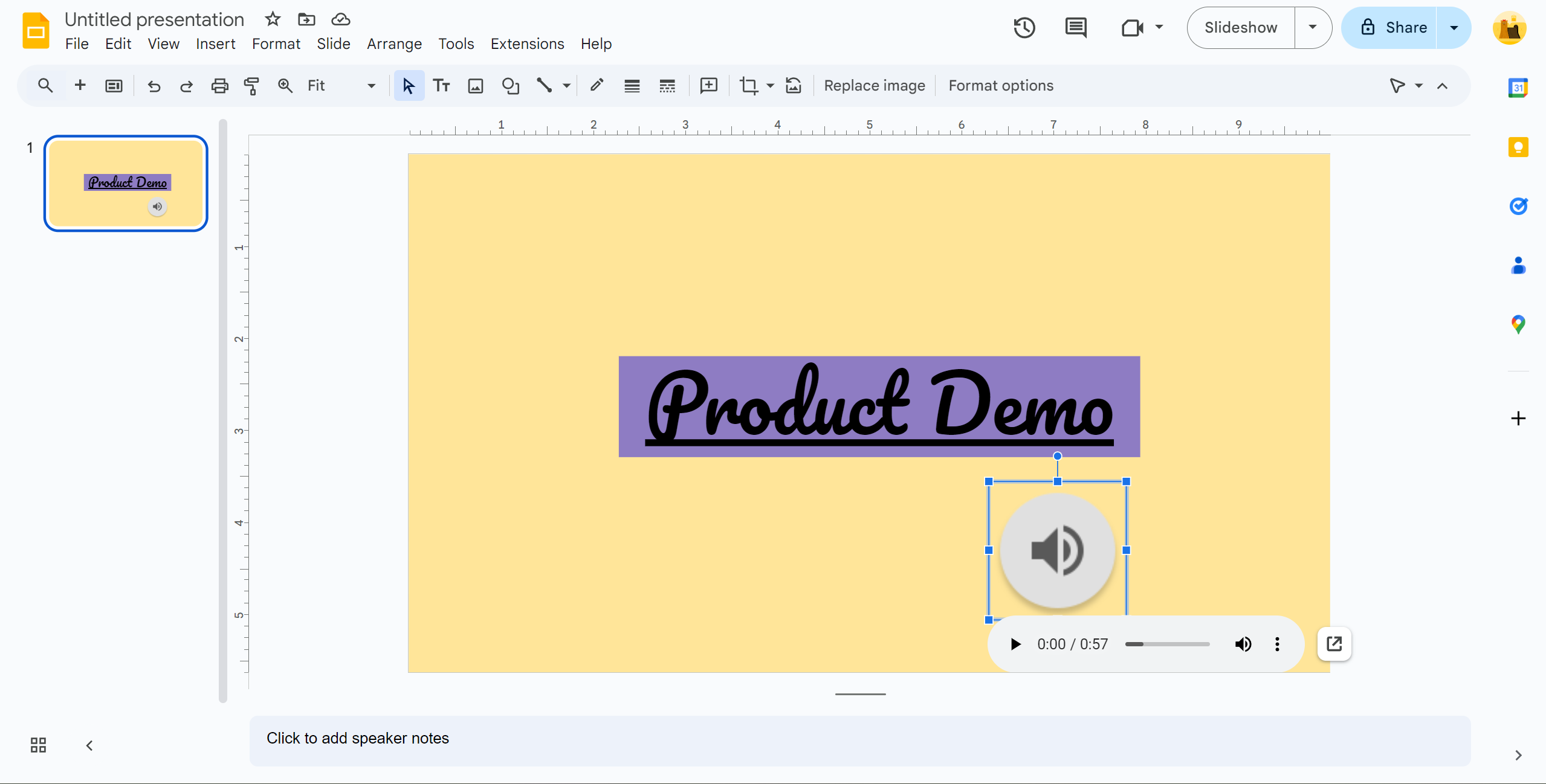Viewport: 1546px width, 784px height.
Task: Open the View menu
Action: pos(163,44)
